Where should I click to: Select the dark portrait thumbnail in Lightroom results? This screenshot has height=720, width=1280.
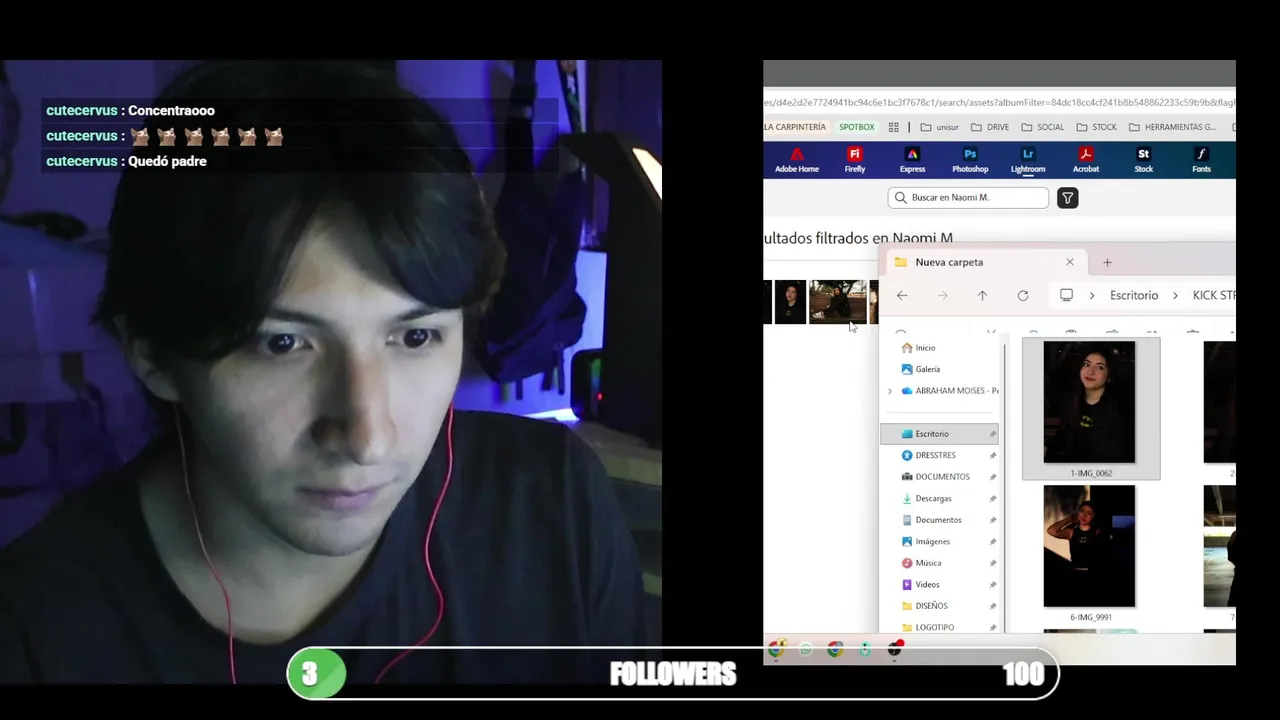click(x=790, y=302)
